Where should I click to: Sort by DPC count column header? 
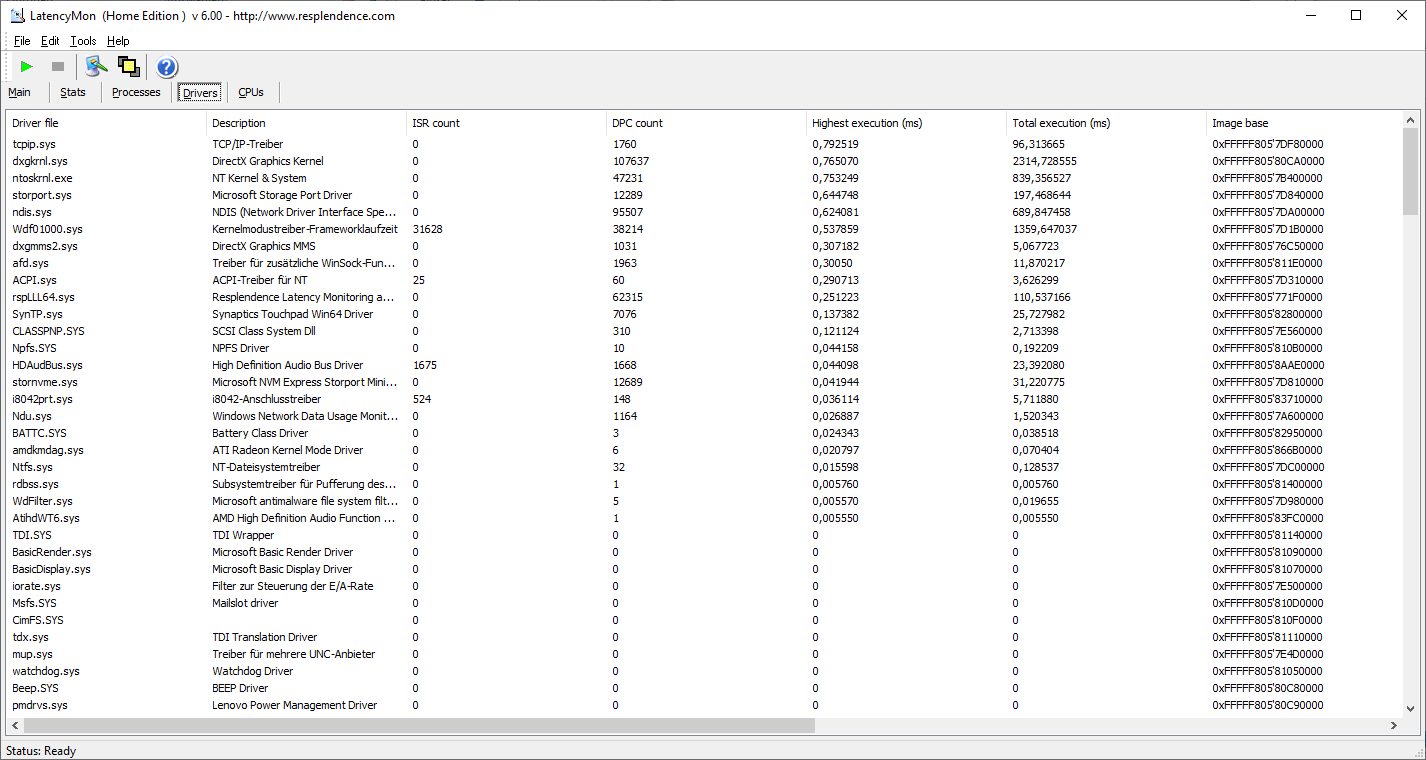707,123
